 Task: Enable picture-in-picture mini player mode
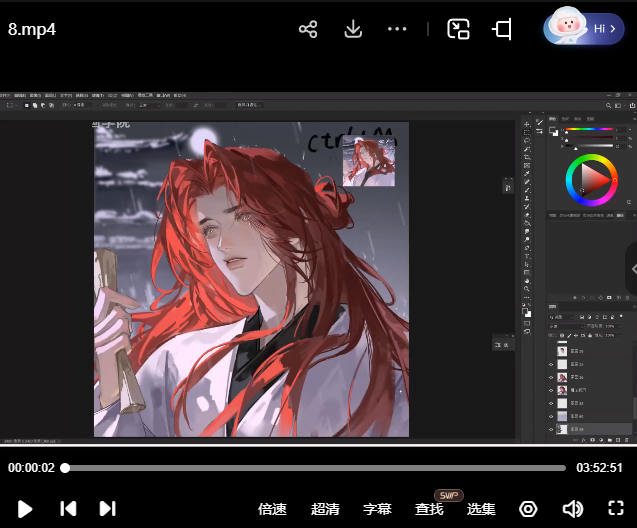458,29
